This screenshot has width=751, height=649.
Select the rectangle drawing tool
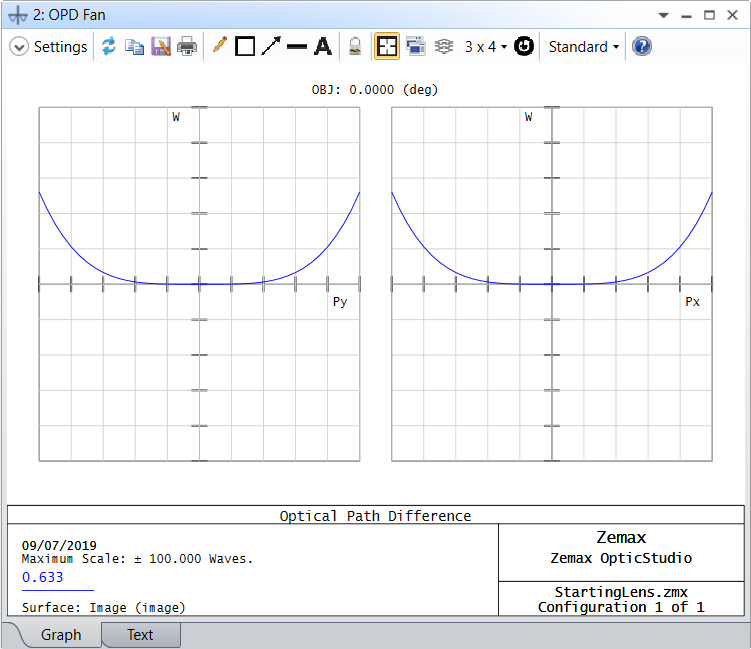point(245,47)
